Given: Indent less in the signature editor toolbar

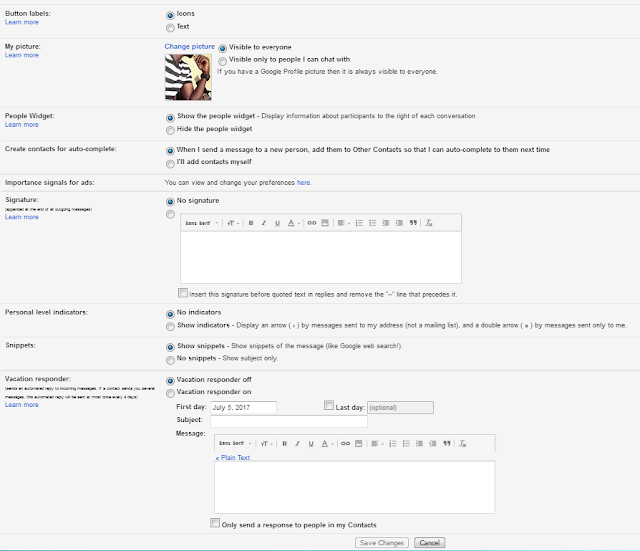Looking at the screenshot, I should (386, 223).
